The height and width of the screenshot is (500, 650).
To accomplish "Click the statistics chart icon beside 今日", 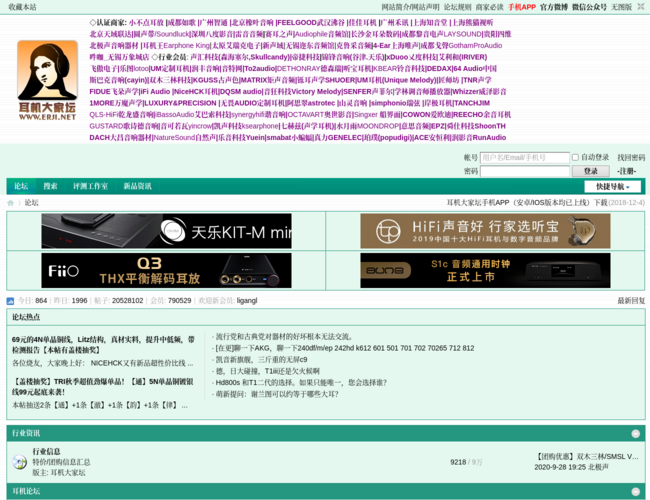I will point(10,301).
